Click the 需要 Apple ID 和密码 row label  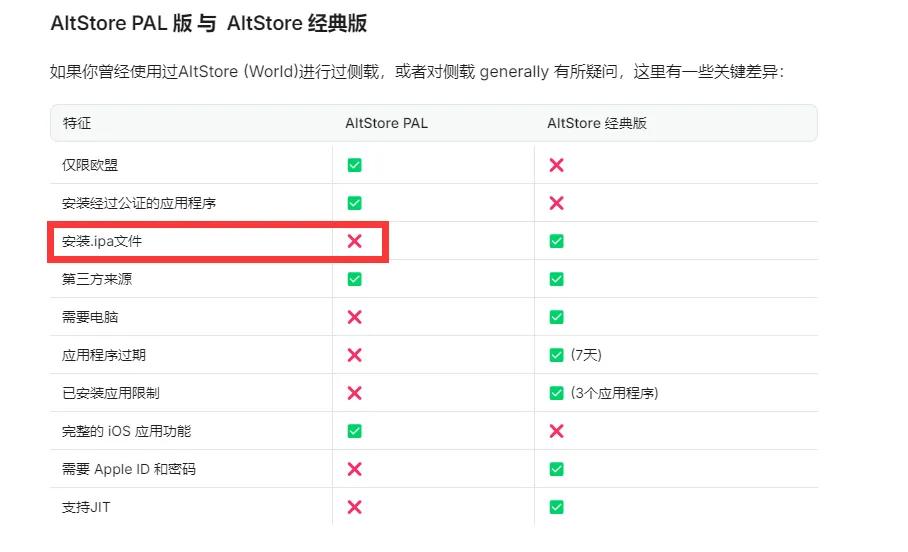point(126,469)
